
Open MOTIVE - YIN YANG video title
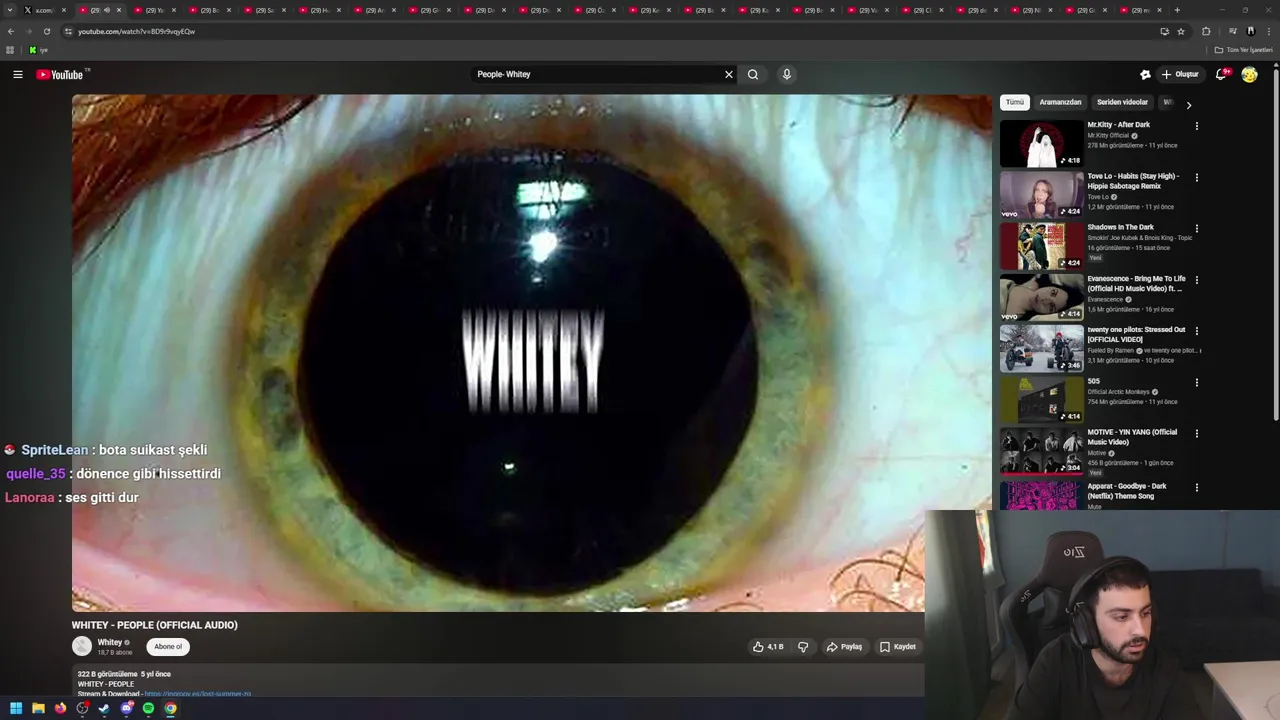pos(1132,437)
